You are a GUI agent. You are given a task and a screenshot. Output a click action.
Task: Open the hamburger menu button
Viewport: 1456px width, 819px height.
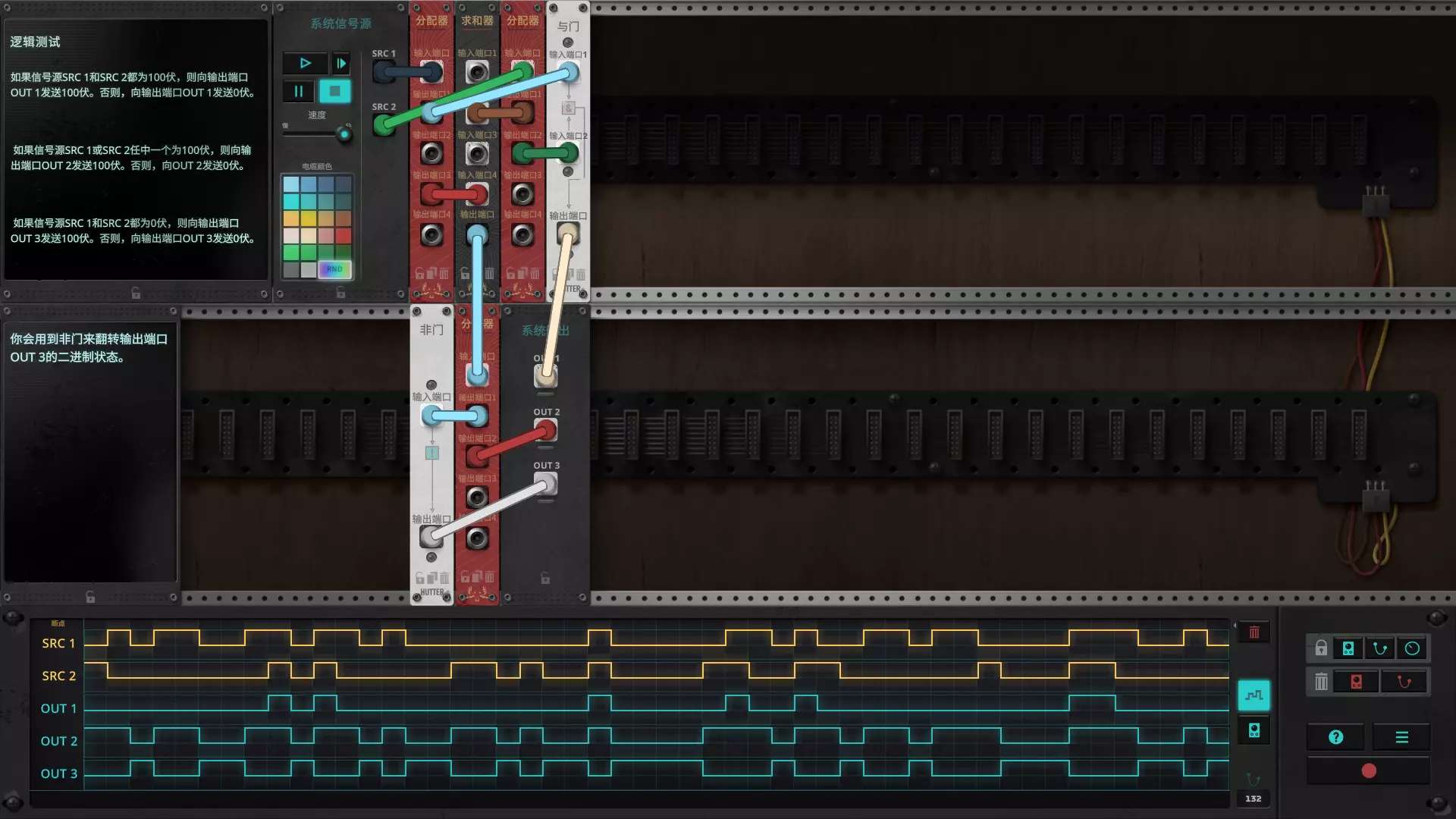tap(1401, 737)
